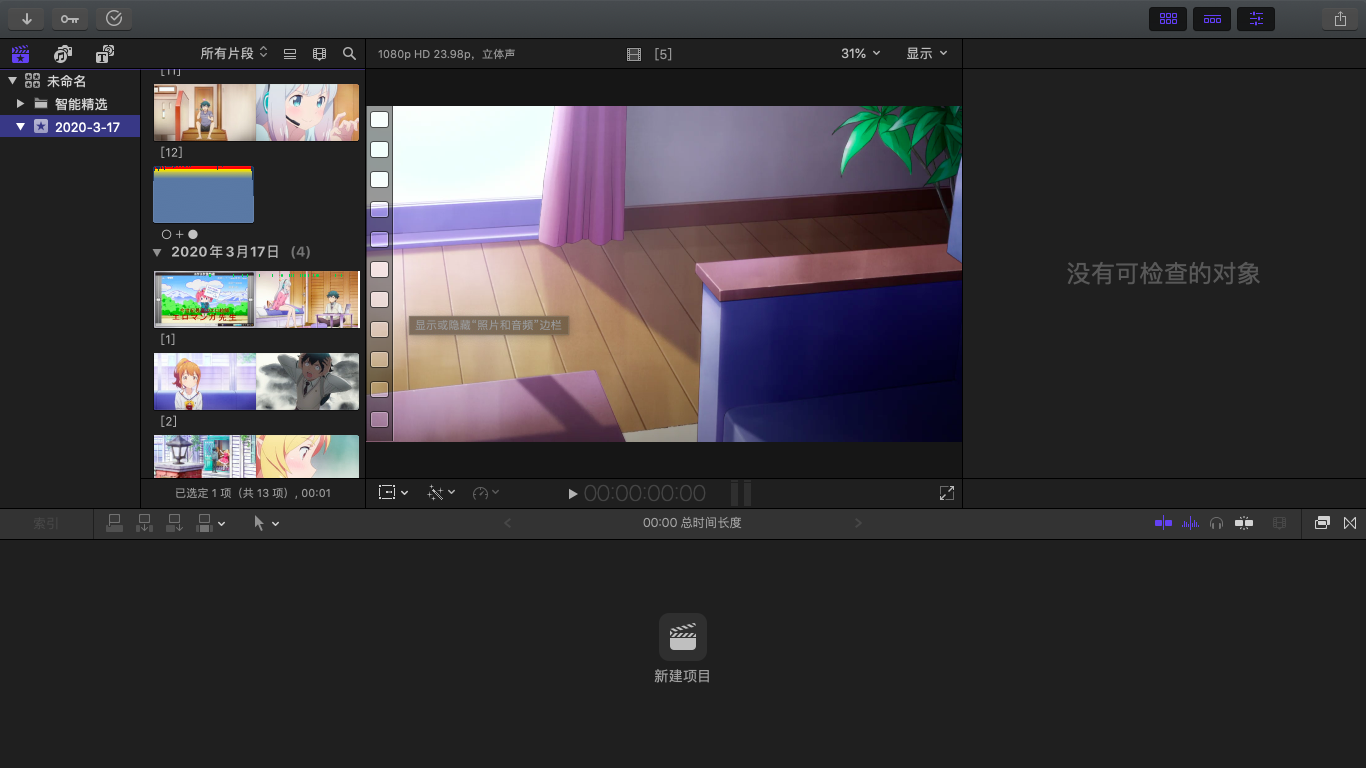Click the darkest brown swatch in viewer strip
The height and width of the screenshot is (768, 1366).
[380, 389]
